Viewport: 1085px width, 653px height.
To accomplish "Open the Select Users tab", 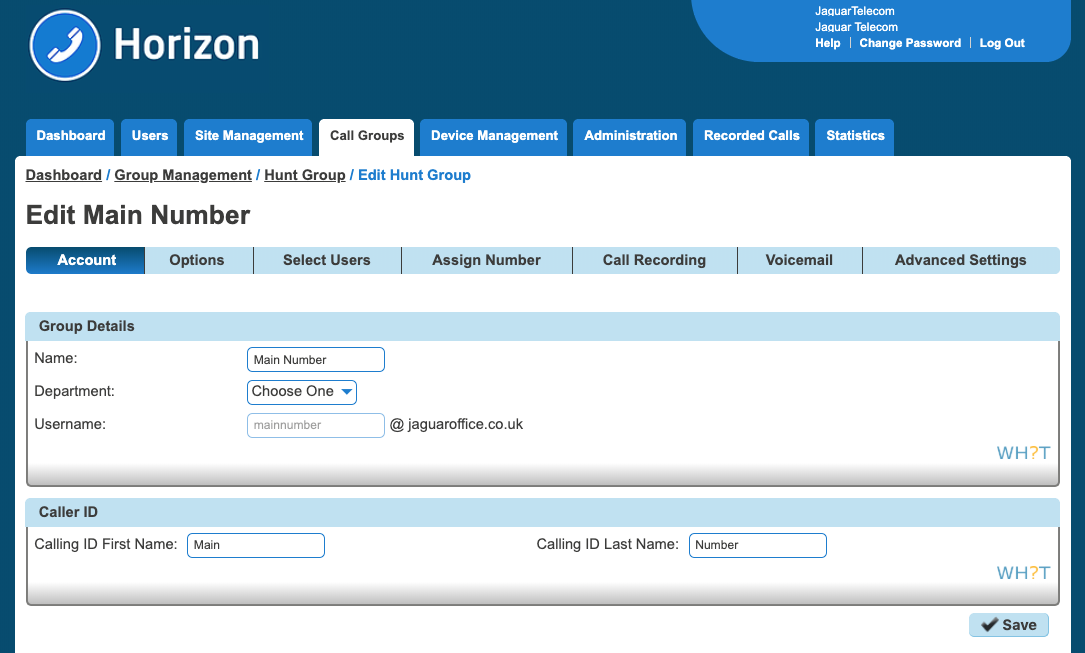I will [x=326, y=260].
